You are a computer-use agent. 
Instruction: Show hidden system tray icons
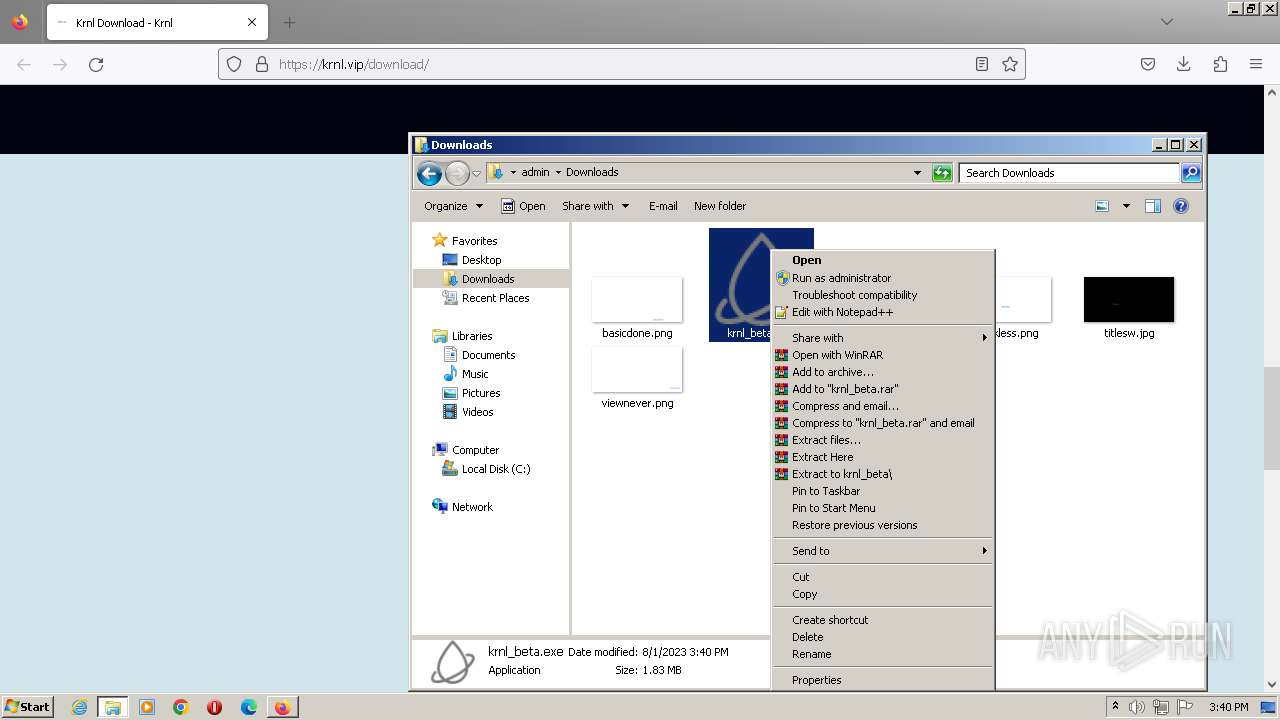pyautogui.click(x=1115, y=707)
